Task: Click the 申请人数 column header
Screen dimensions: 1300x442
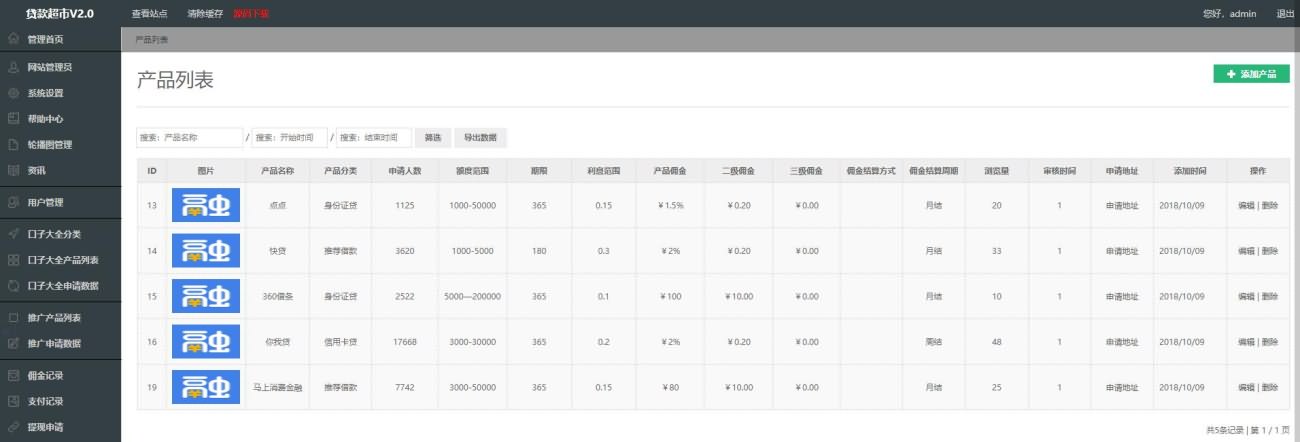Action: coord(405,171)
